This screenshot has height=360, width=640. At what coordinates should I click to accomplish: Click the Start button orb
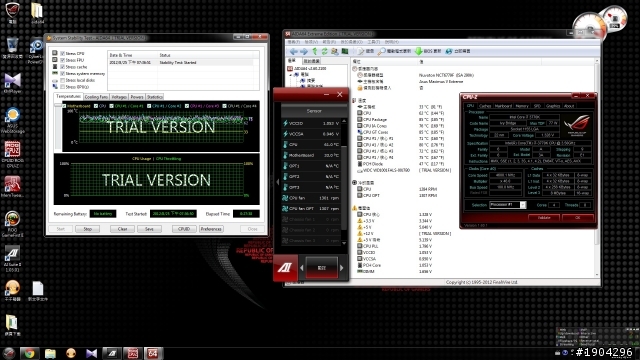(9, 353)
